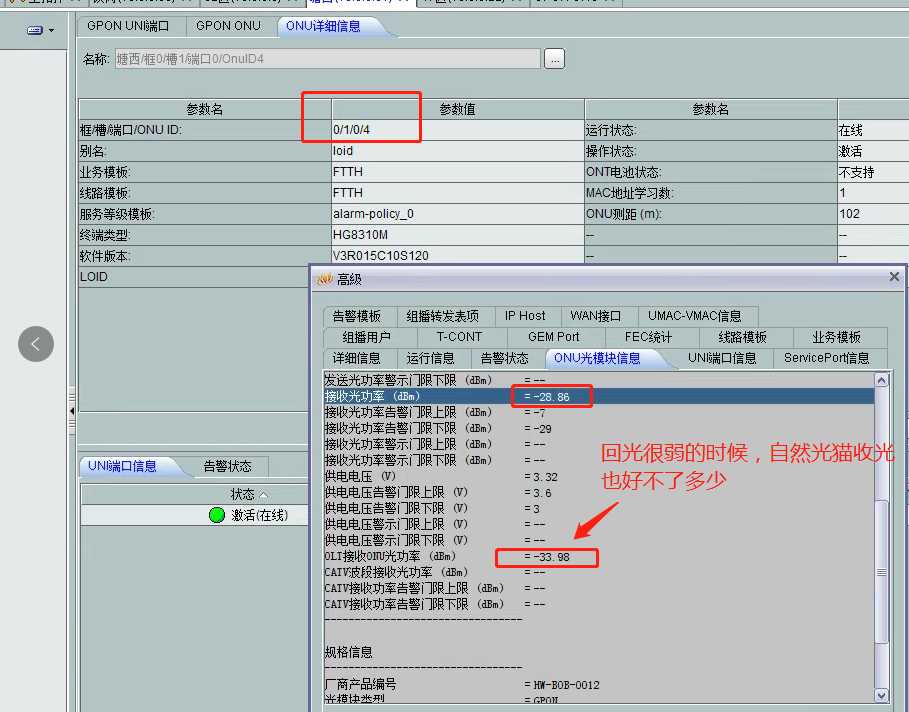Image resolution: width=909 pixels, height=712 pixels.
Task: Open the WAN接口 tab
Action: (596, 316)
